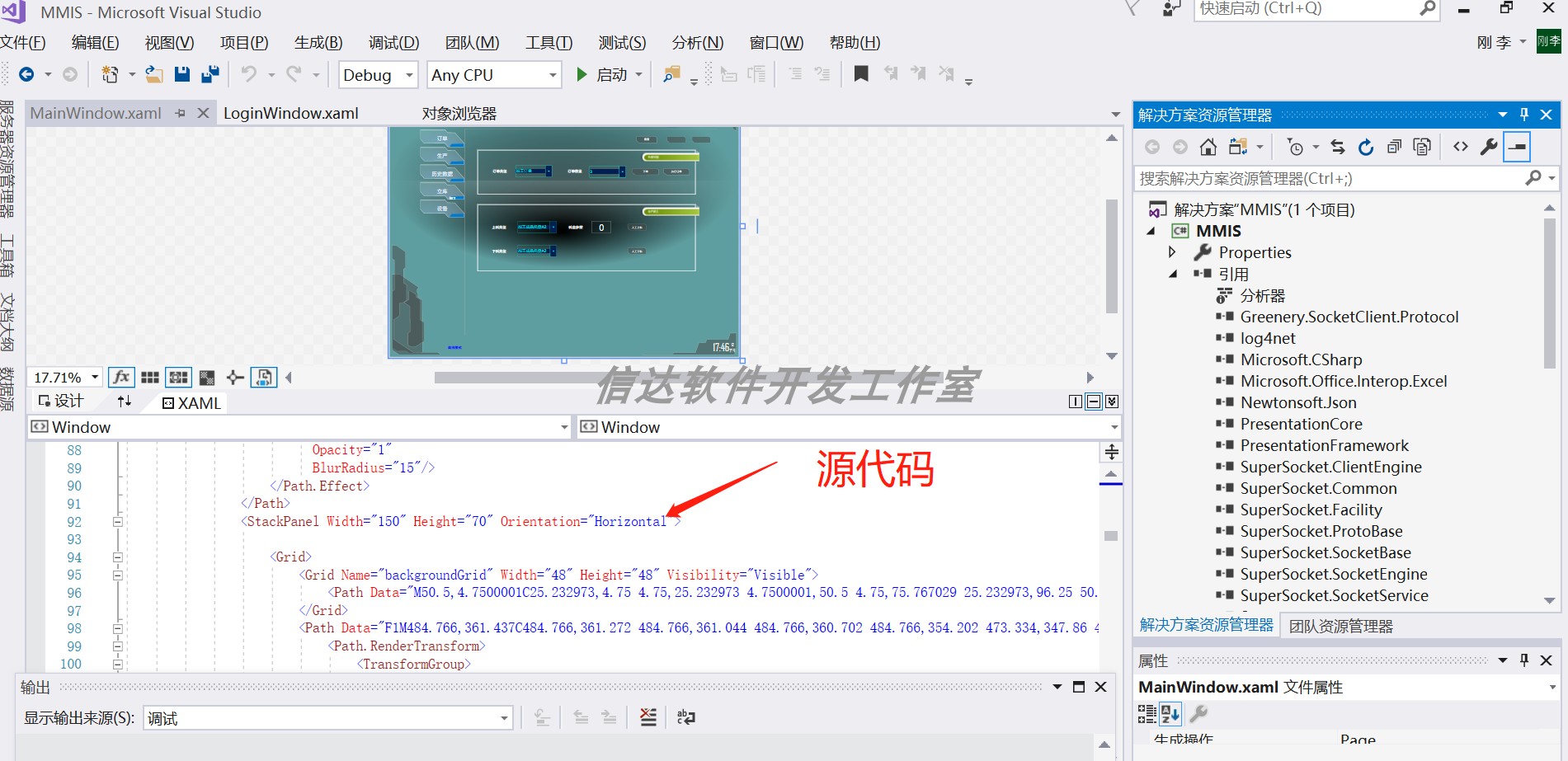Click the Categorized view icon in Properties panel
Image resolution: width=1568 pixels, height=761 pixels.
coord(1147,713)
